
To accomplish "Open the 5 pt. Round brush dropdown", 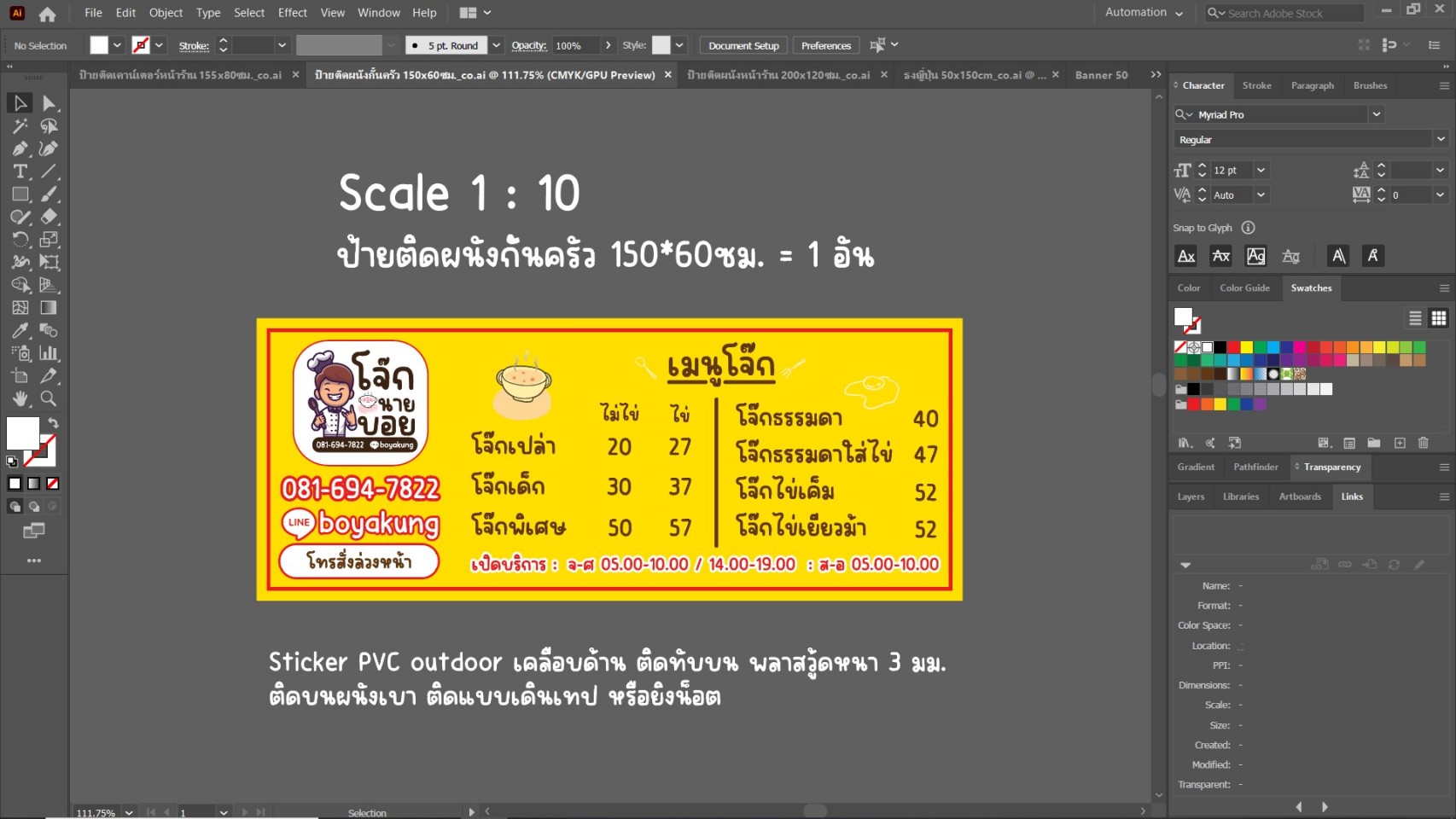I will coord(495,44).
